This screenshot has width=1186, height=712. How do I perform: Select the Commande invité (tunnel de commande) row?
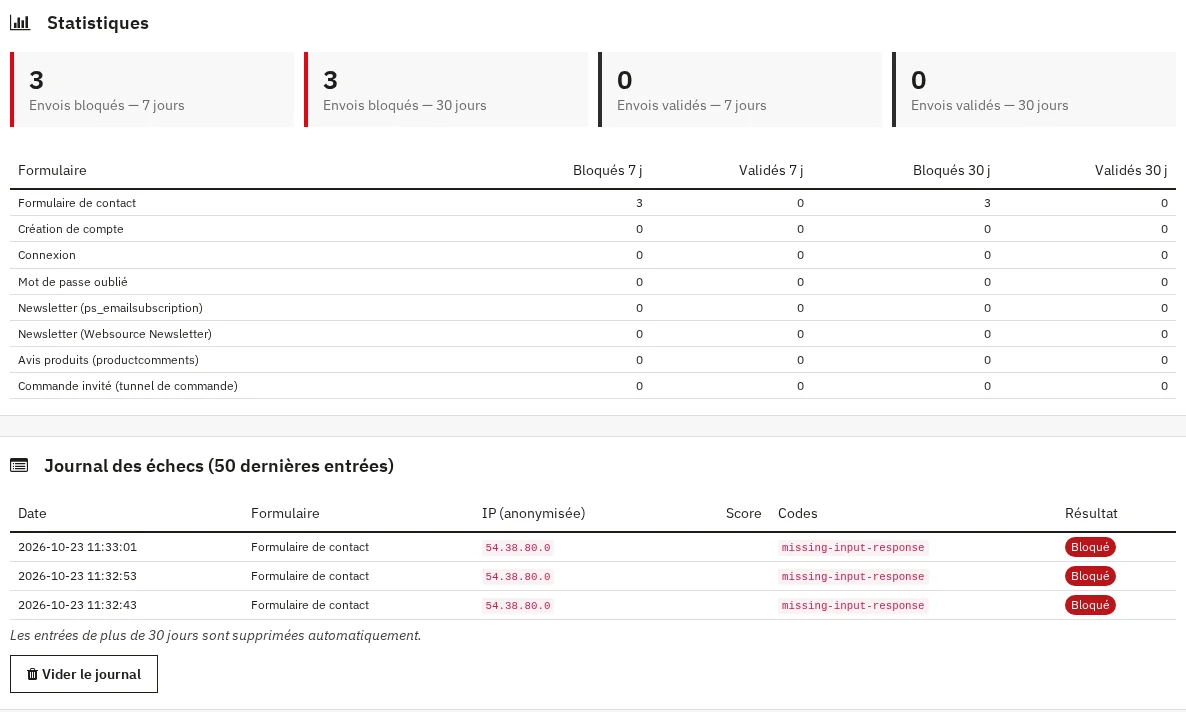tap(593, 386)
